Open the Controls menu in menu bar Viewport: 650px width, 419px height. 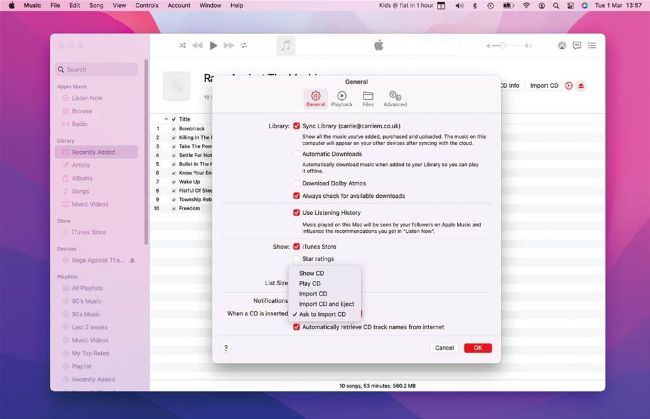[146, 6]
